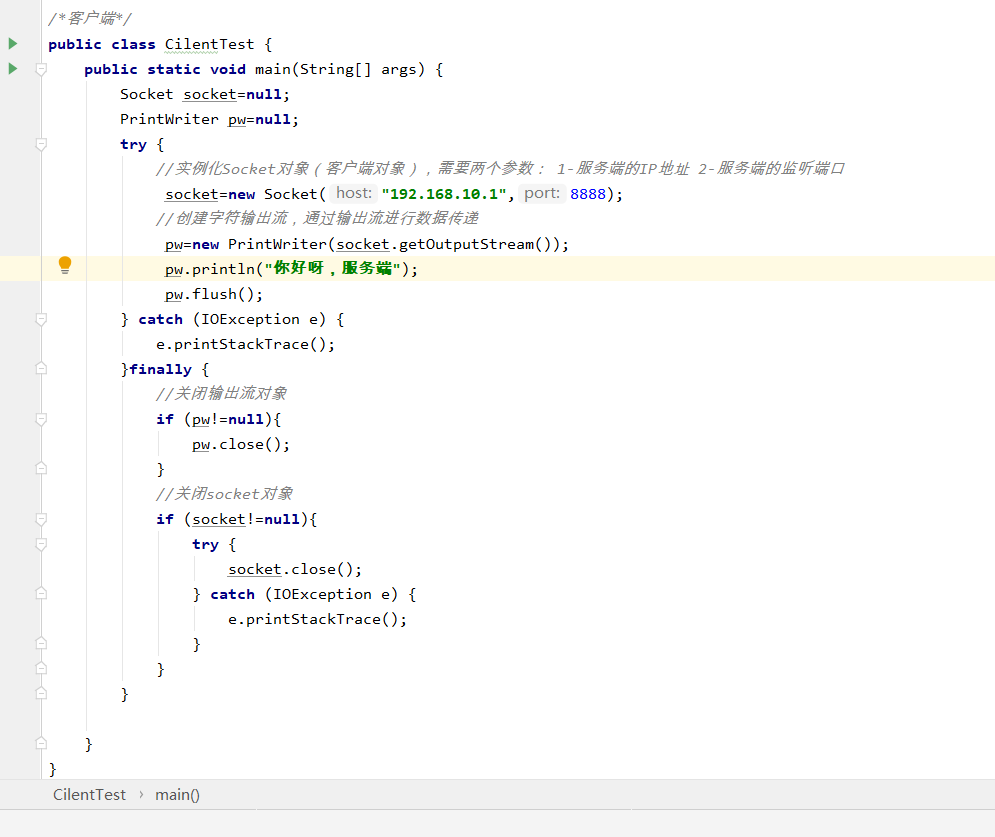
Task: Click Socket socket=null declaration
Action: tap(204, 95)
